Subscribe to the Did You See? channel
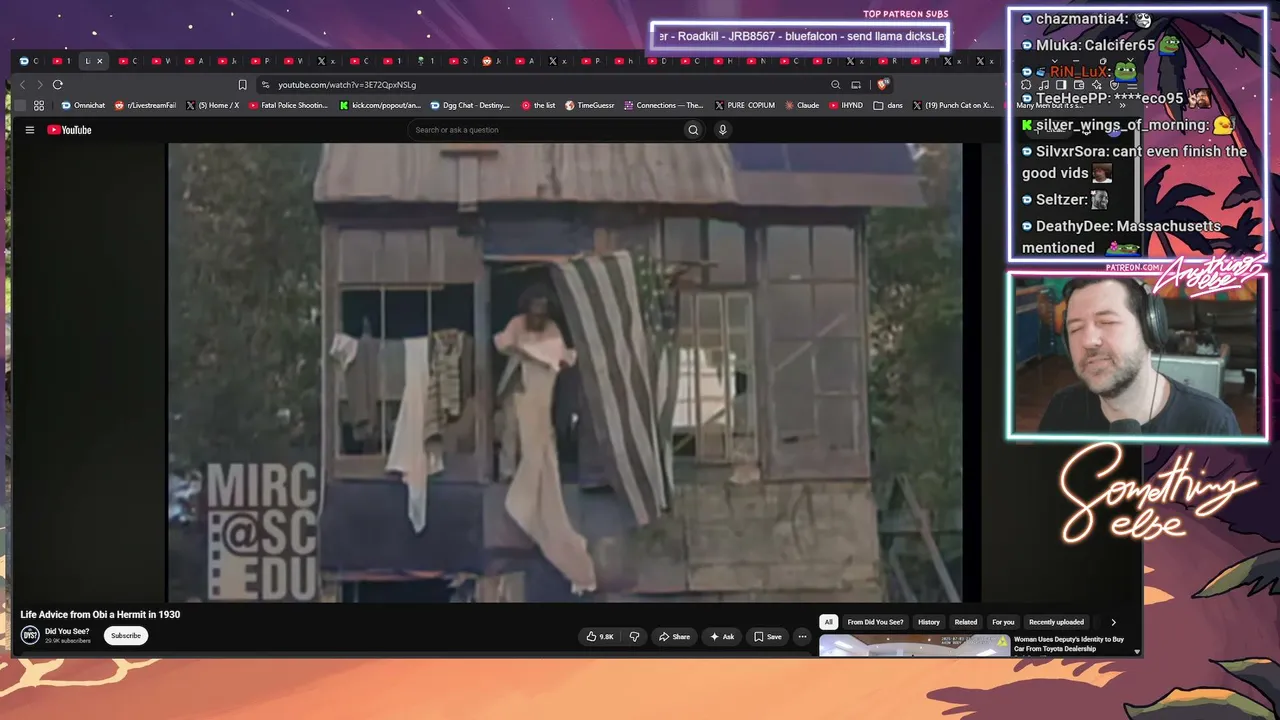1280x720 pixels. pos(126,636)
